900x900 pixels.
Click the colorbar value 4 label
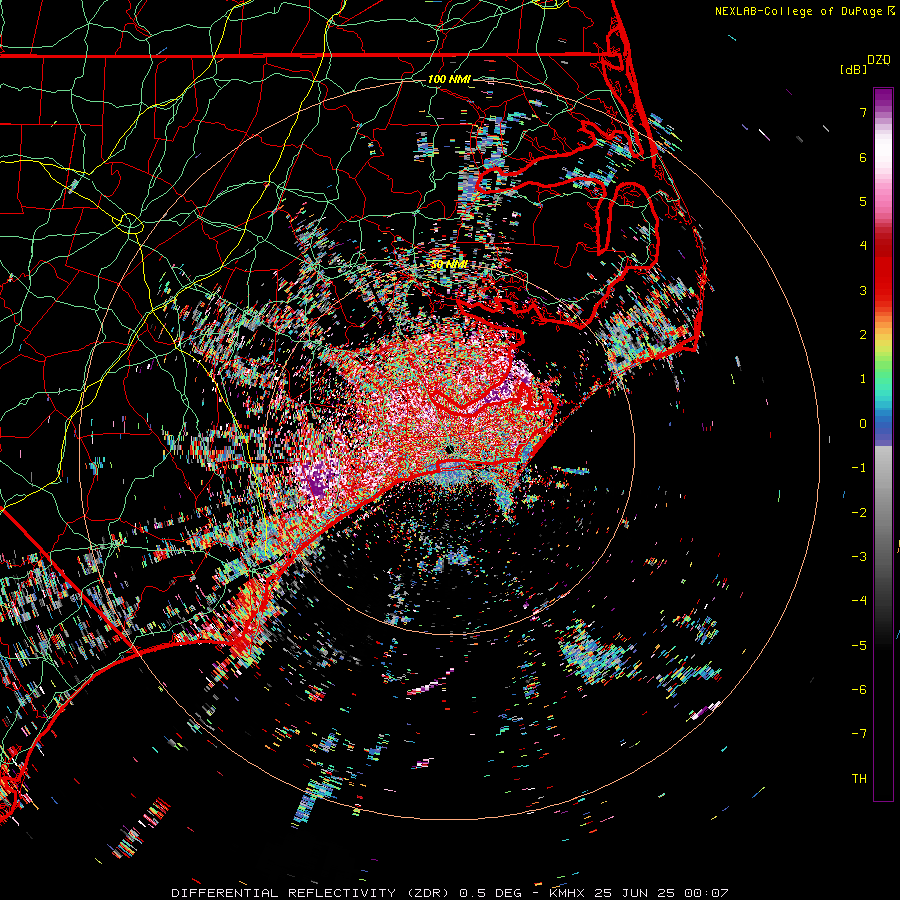(863, 246)
